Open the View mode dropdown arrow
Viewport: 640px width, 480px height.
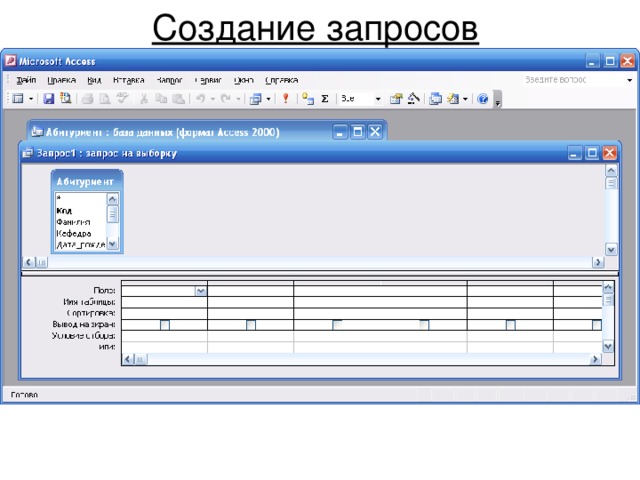(x=31, y=99)
